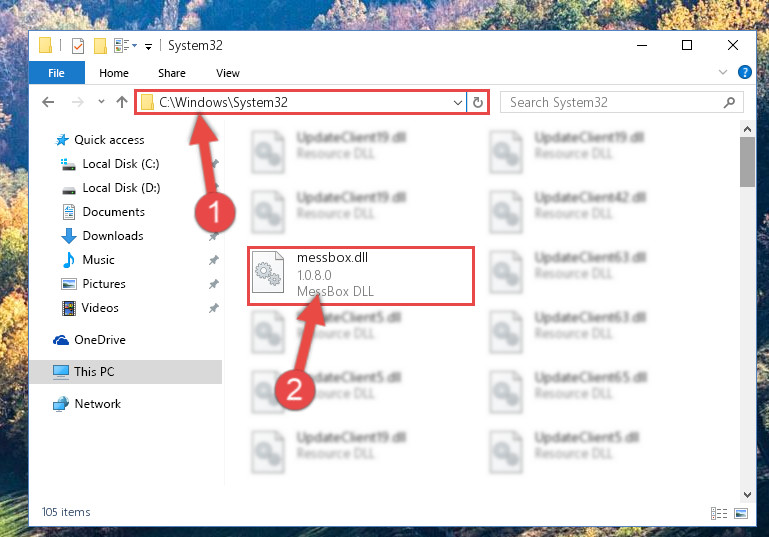This screenshot has width=769, height=537.
Task: Open Pictures folder in sidebar
Action: point(103,284)
